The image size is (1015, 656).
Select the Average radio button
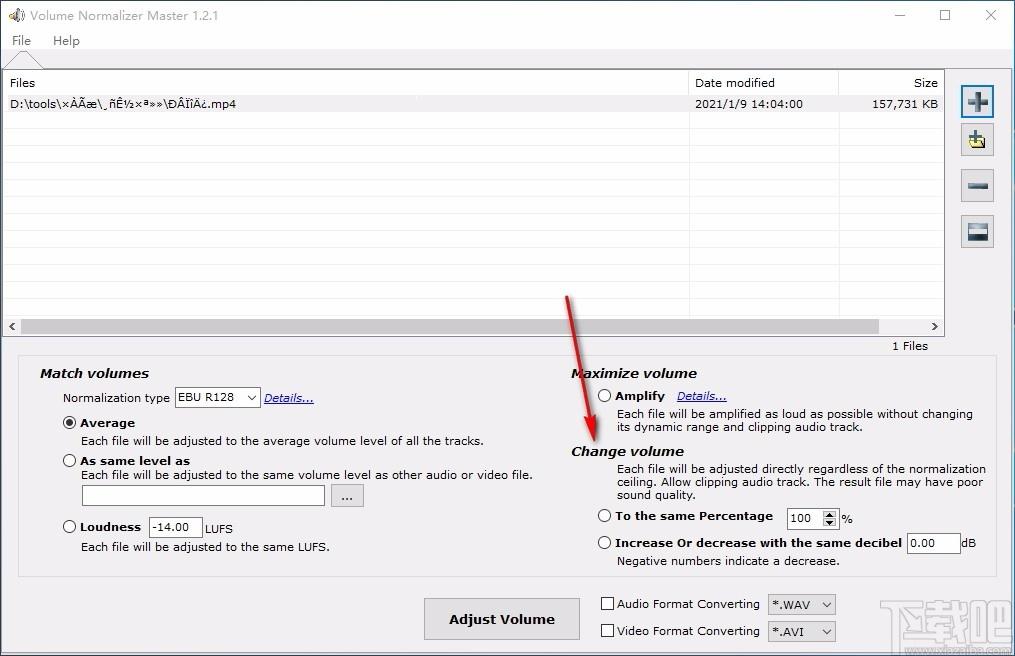[69, 423]
